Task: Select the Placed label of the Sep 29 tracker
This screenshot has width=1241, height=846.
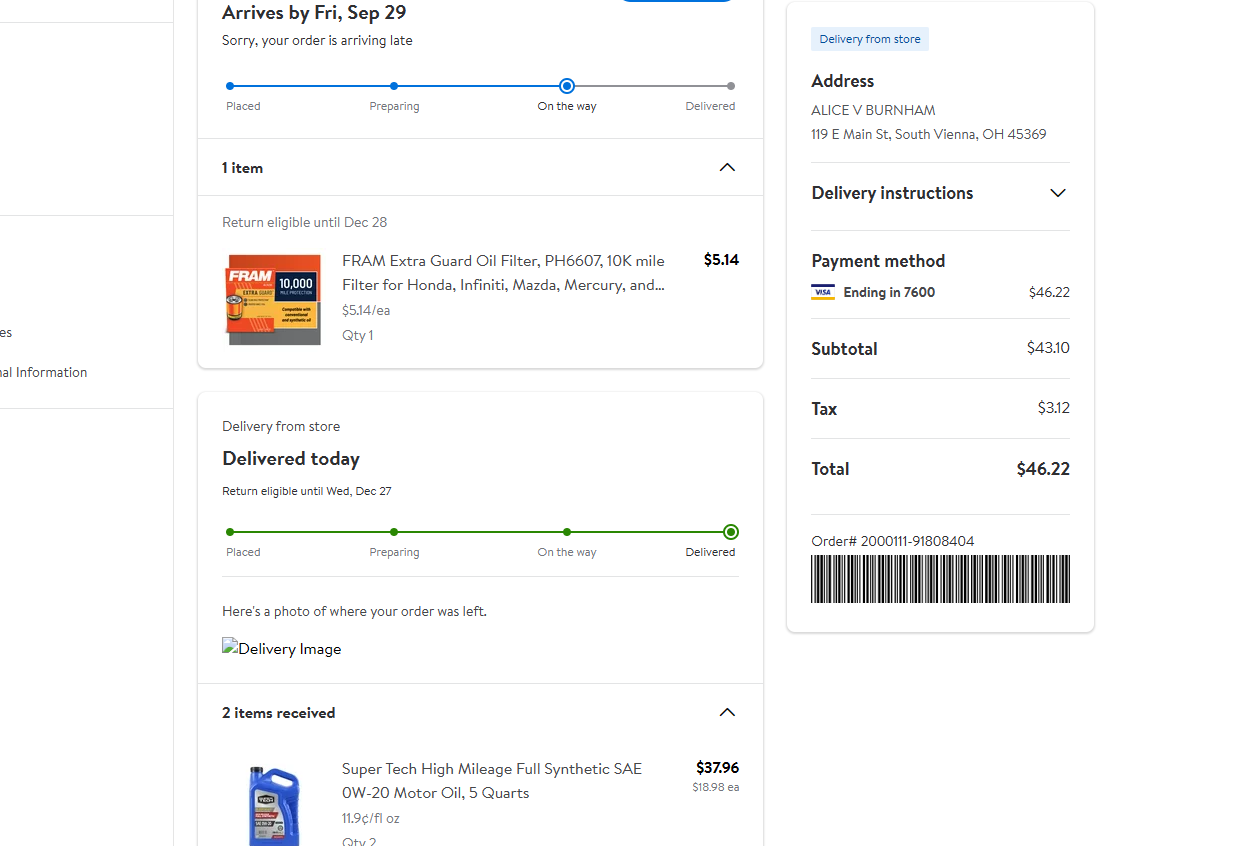Action: (x=243, y=106)
